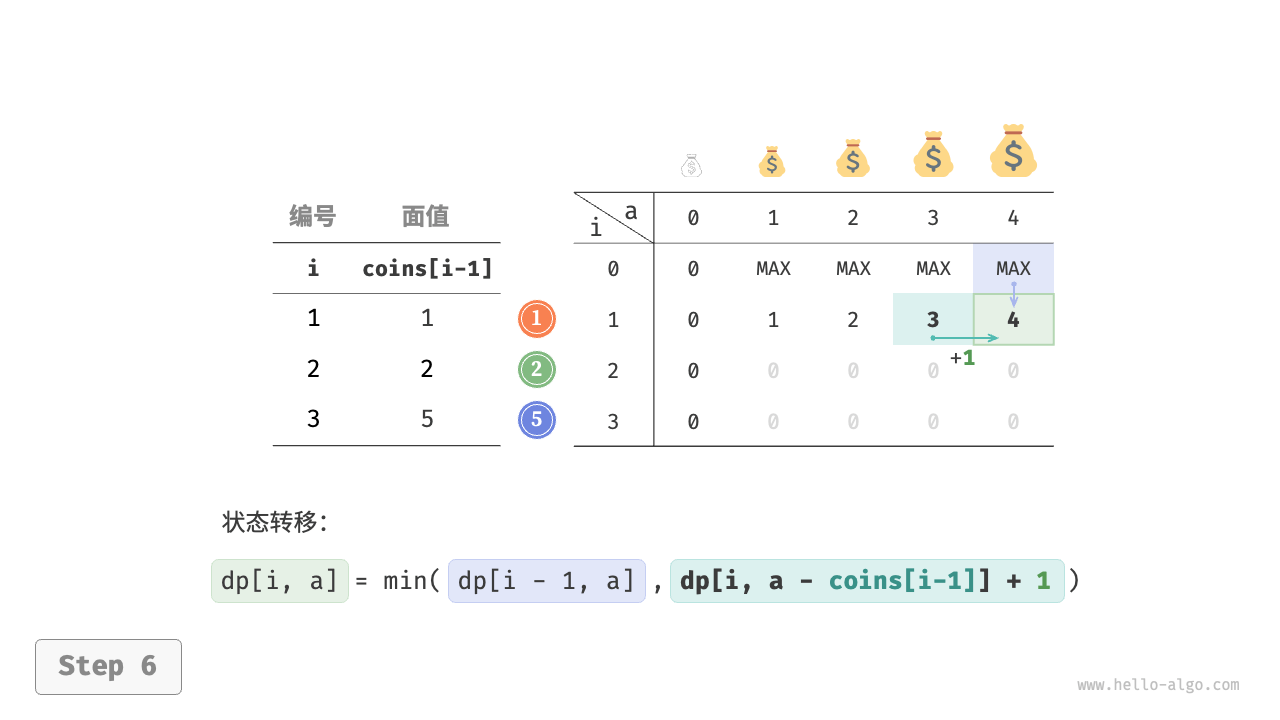Select dp row header i=0

[613, 268]
